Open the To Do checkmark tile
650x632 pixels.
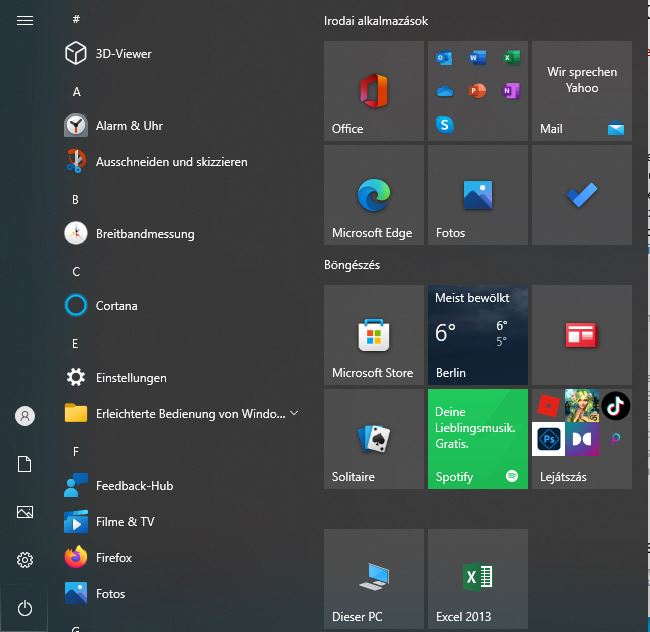pyautogui.click(x=582, y=195)
